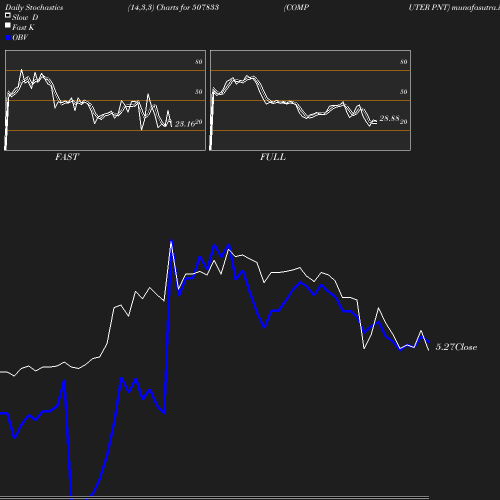Click the '5.27Close' price label
The image size is (500, 500).
(456, 347)
